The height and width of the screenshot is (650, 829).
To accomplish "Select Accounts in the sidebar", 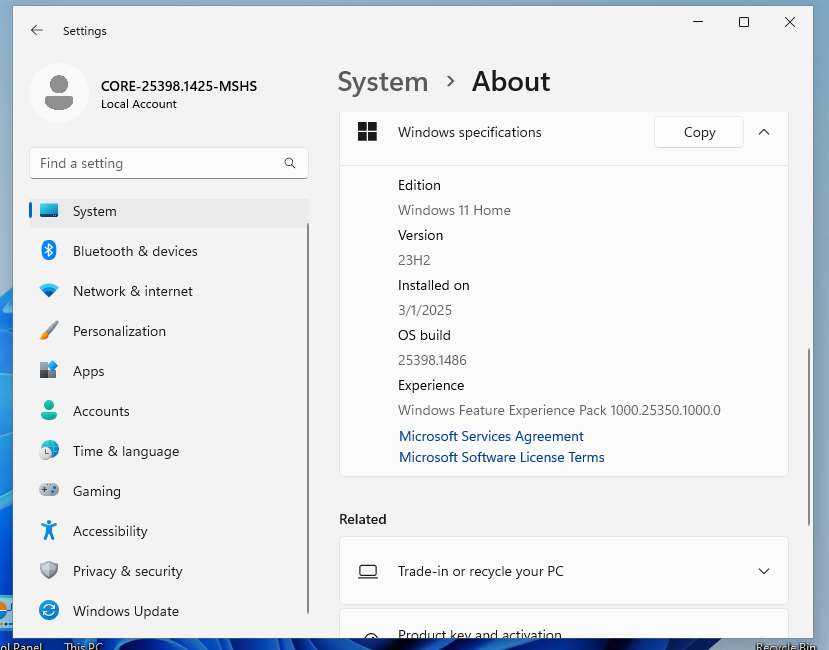I will pos(169,411).
